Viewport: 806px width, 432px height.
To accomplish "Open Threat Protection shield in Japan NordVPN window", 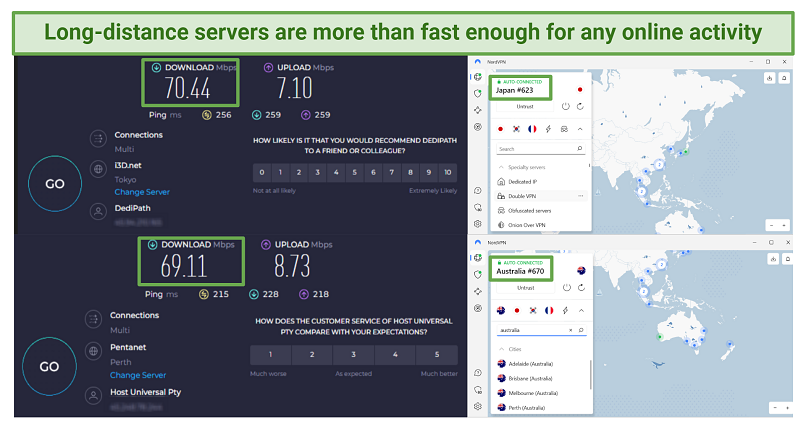I will (478, 94).
